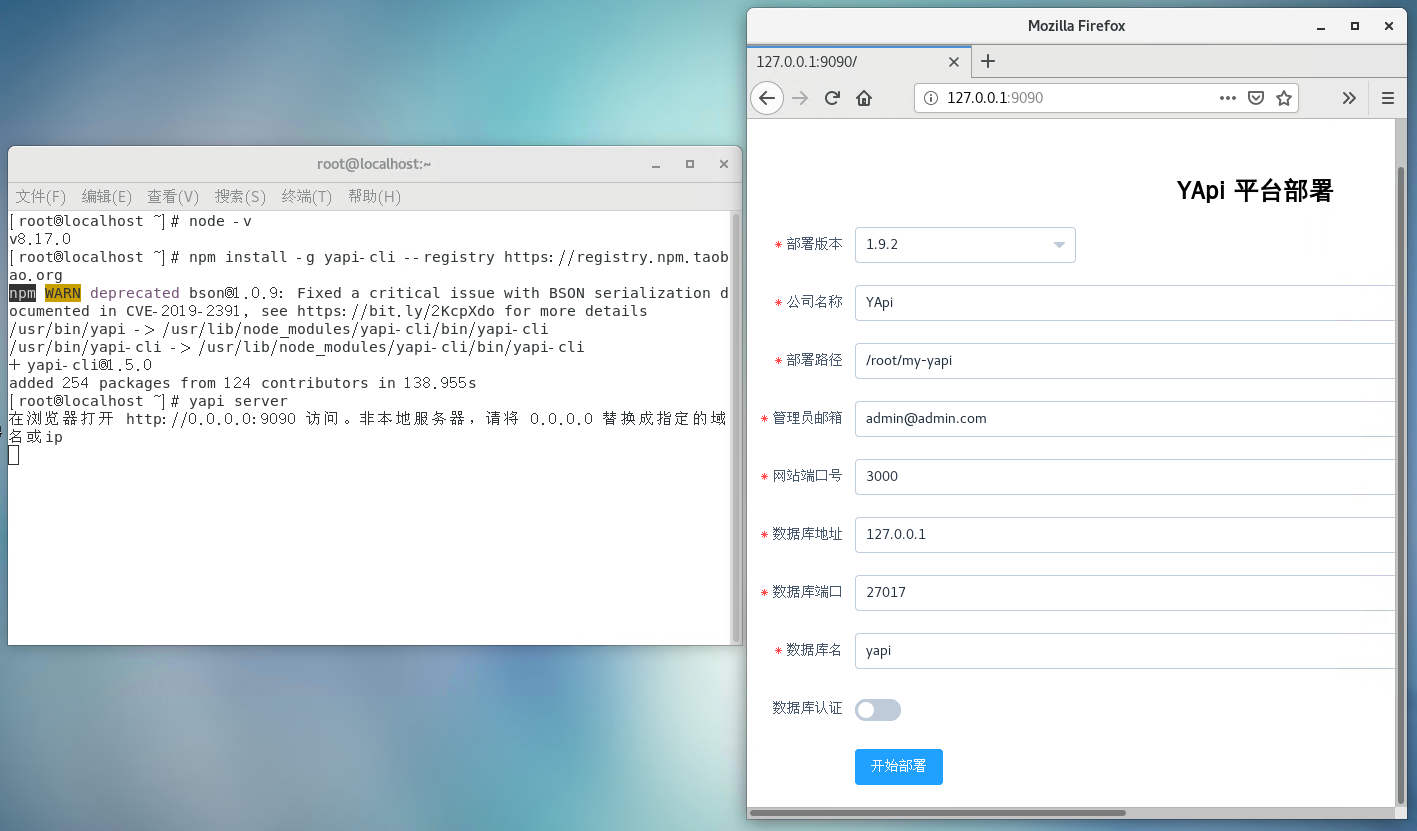Screen dimensions: 1417x831
Task: Show more tools chevron in toolbar
Action: [1349, 98]
